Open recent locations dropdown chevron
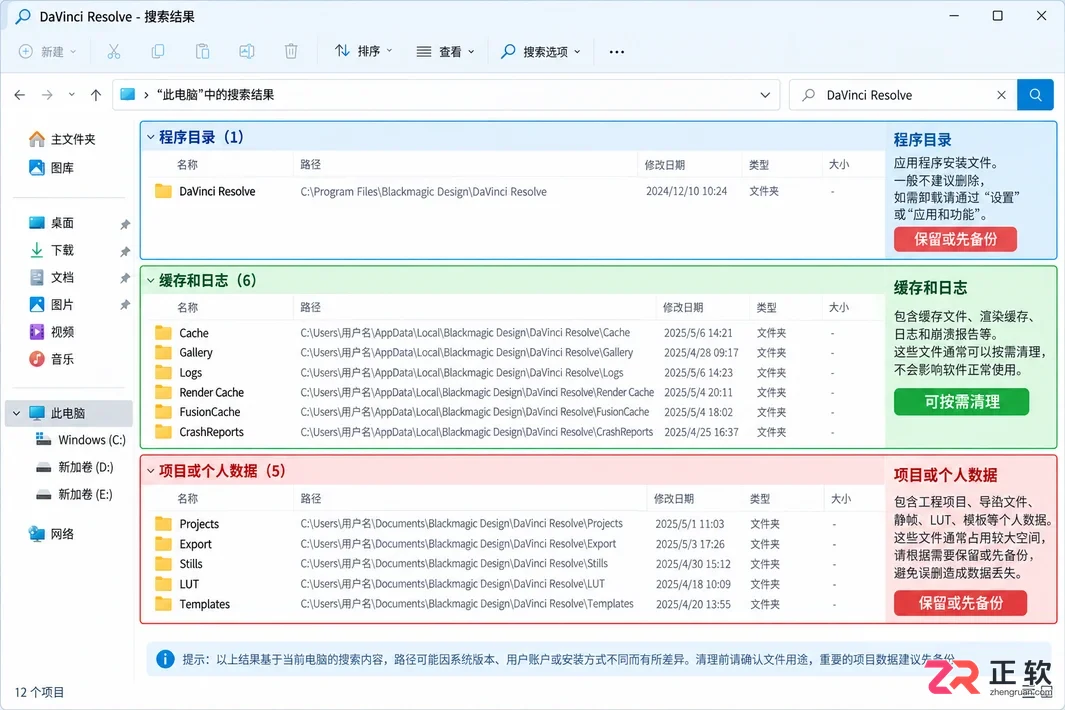 71,95
